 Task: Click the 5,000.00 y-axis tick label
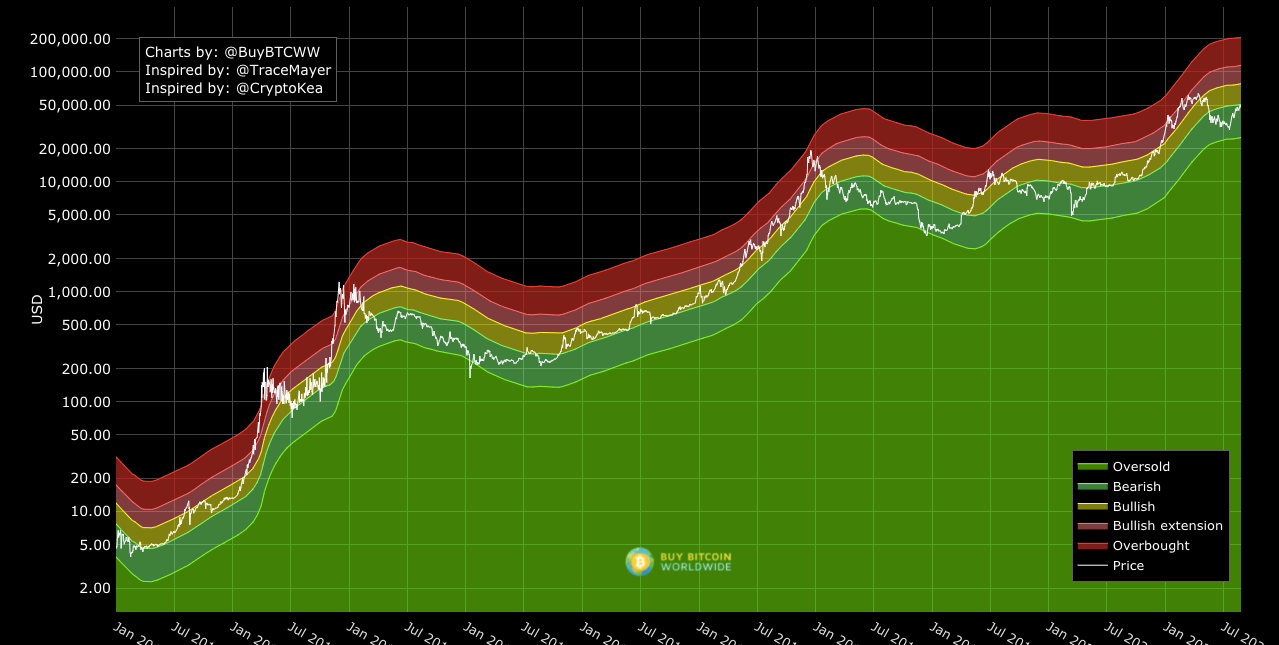click(x=77, y=215)
